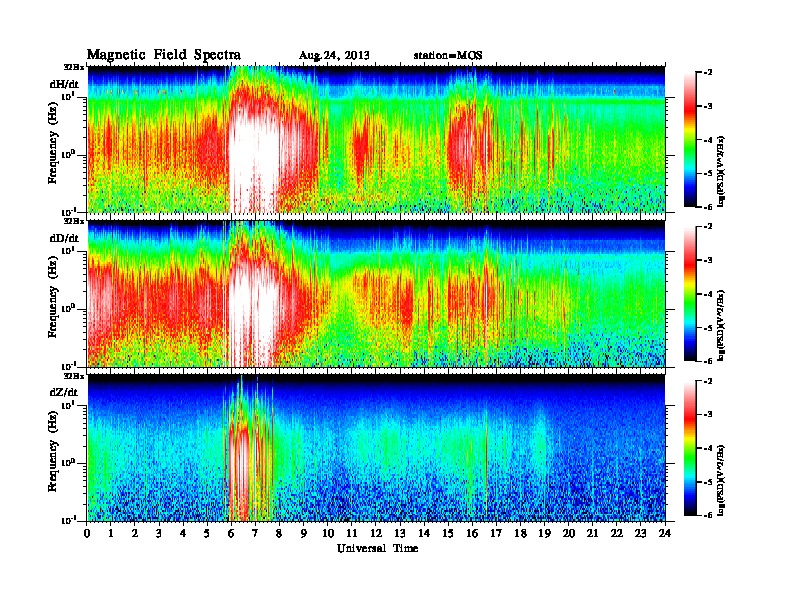Click the '0' hour tick on time axis
The height and width of the screenshot is (612, 792).
[87, 533]
